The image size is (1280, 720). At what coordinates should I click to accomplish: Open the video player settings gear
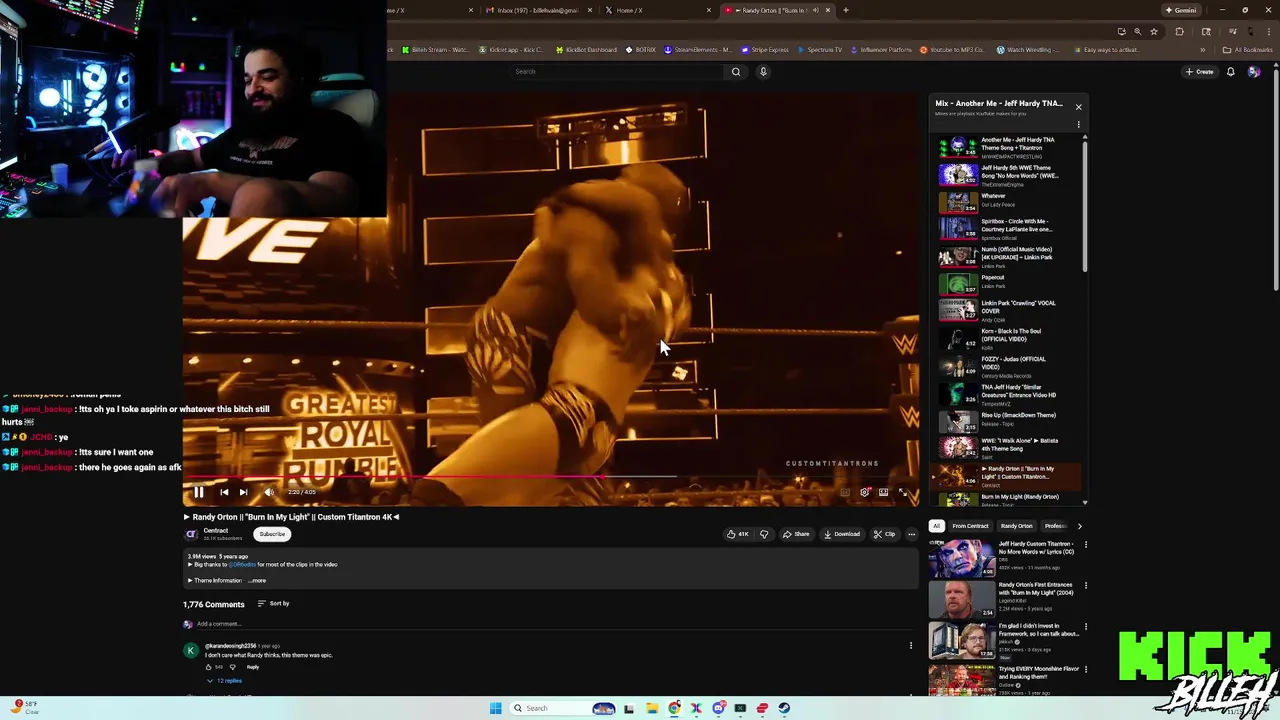[x=865, y=492]
